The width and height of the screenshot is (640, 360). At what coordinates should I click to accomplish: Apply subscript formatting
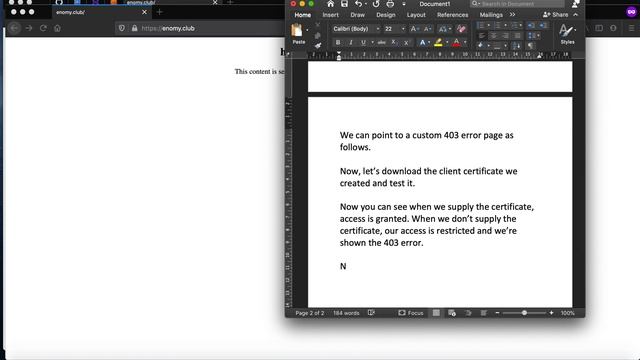point(393,42)
